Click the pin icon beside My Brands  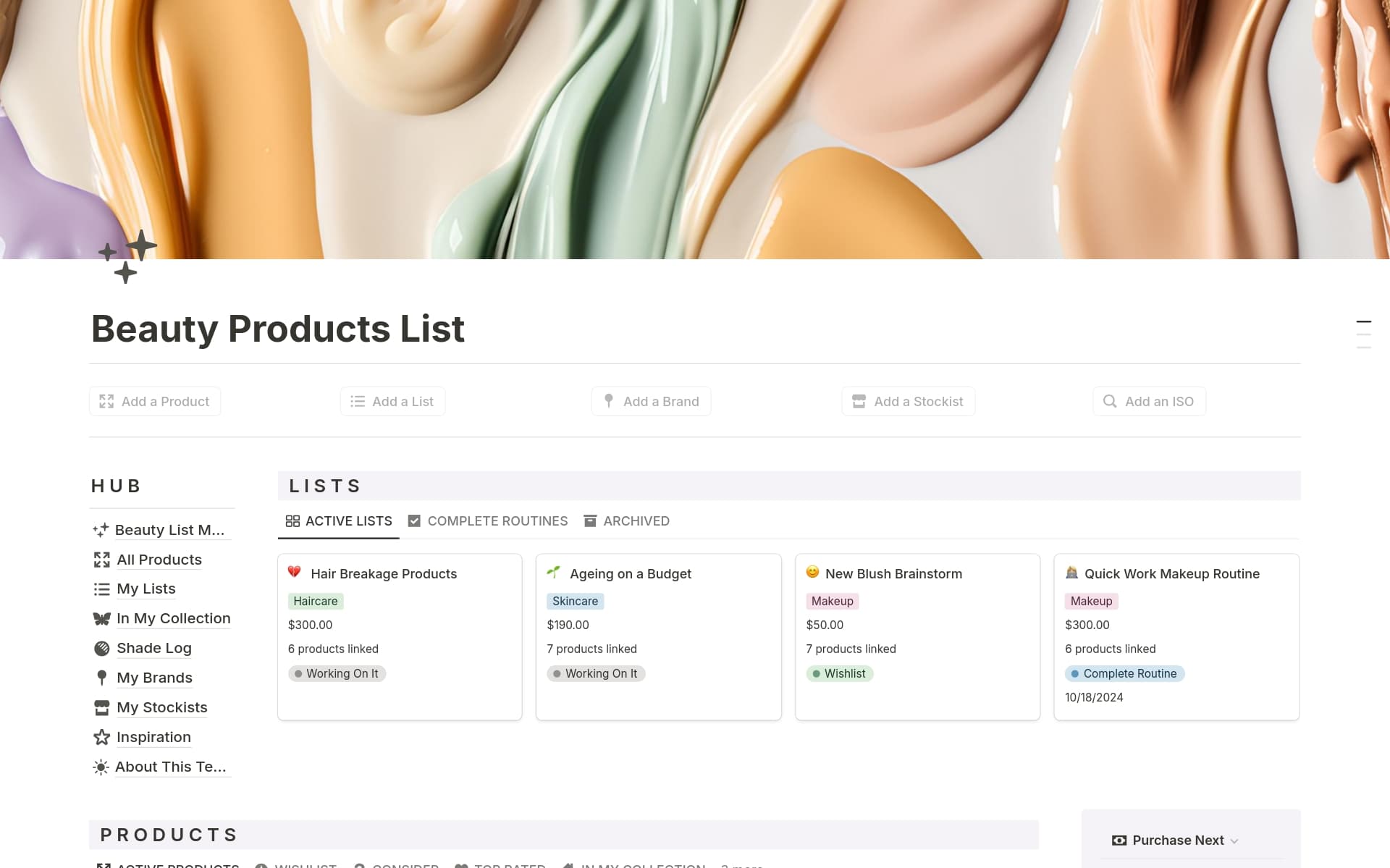pos(102,678)
